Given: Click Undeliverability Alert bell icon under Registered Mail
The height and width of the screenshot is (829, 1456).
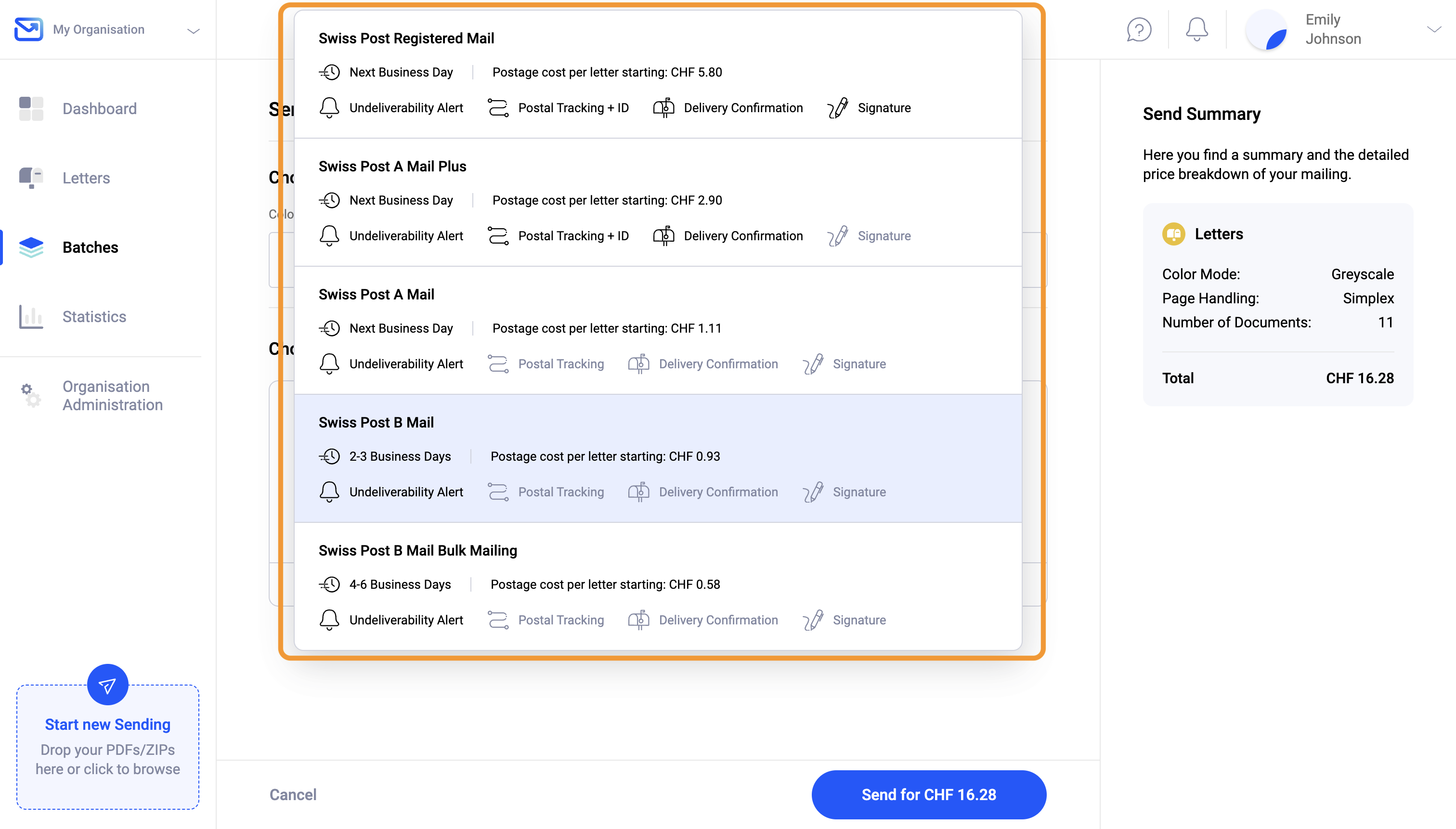Looking at the screenshot, I should point(329,108).
